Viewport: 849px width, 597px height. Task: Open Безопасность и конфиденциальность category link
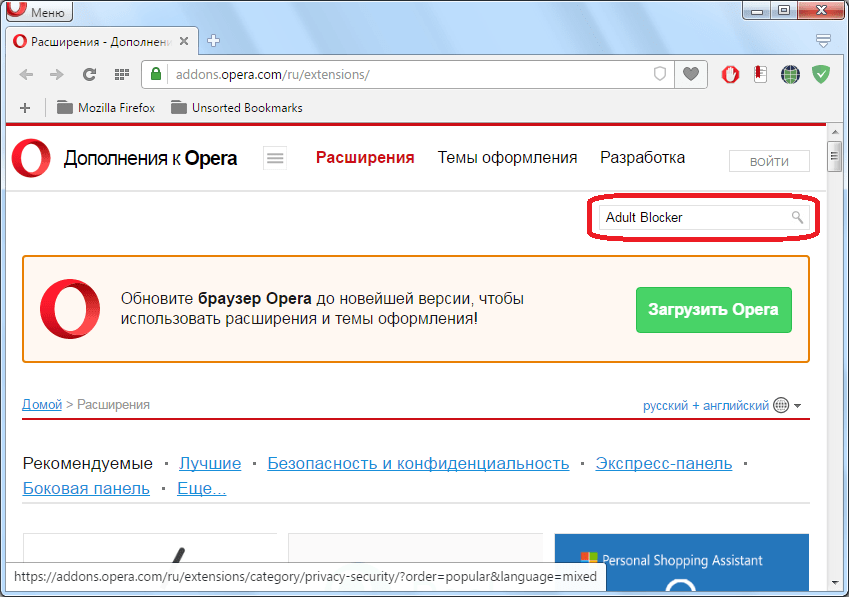[x=418, y=463]
